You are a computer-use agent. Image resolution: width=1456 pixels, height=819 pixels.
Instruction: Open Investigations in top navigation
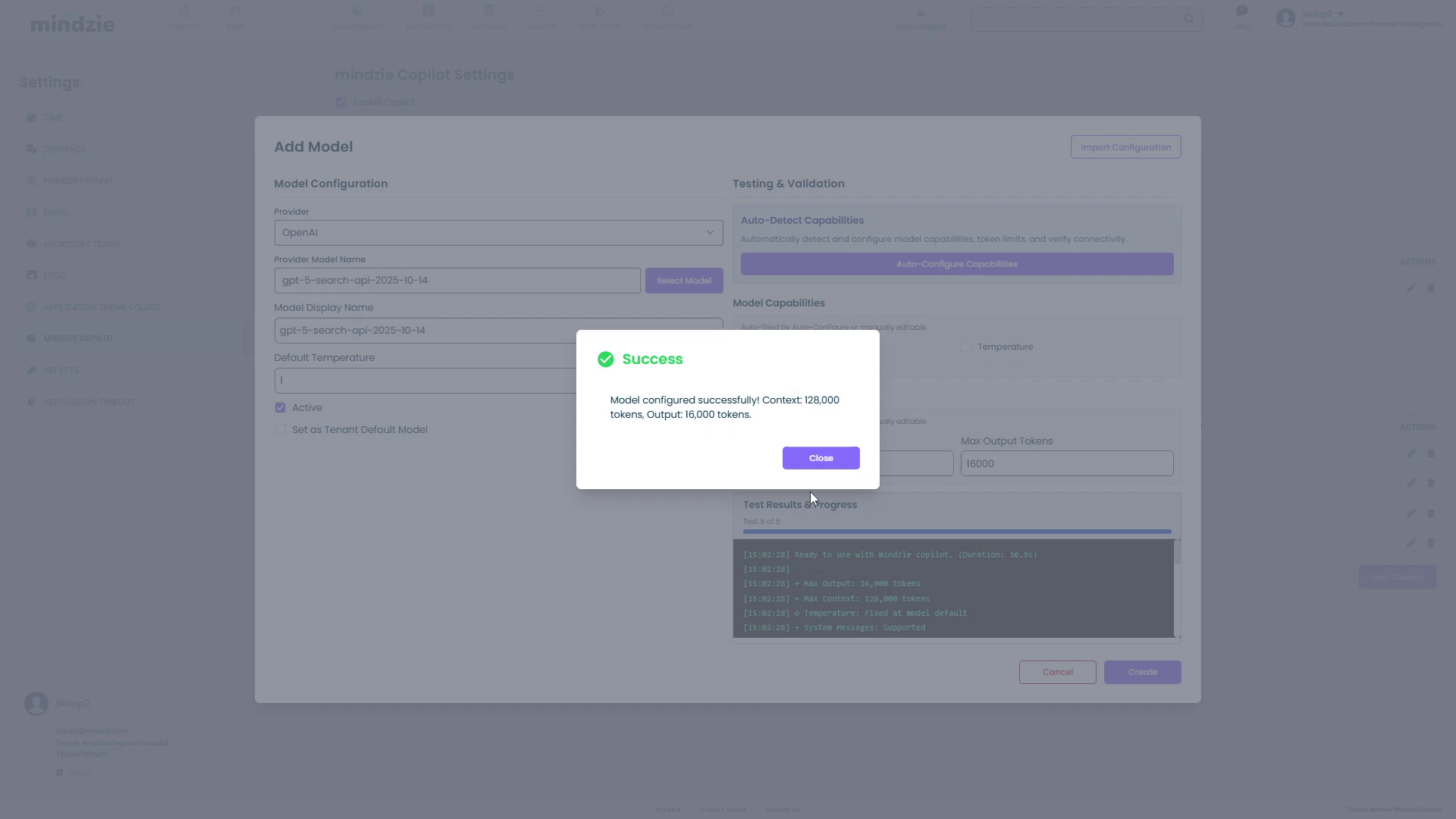[x=357, y=17]
